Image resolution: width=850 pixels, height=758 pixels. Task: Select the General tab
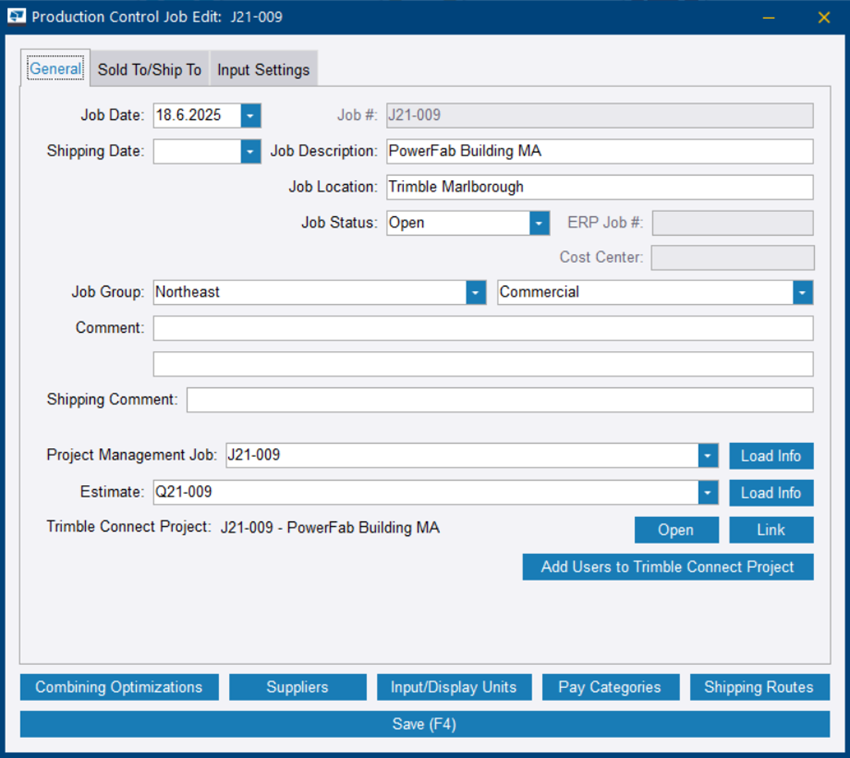pos(56,69)
